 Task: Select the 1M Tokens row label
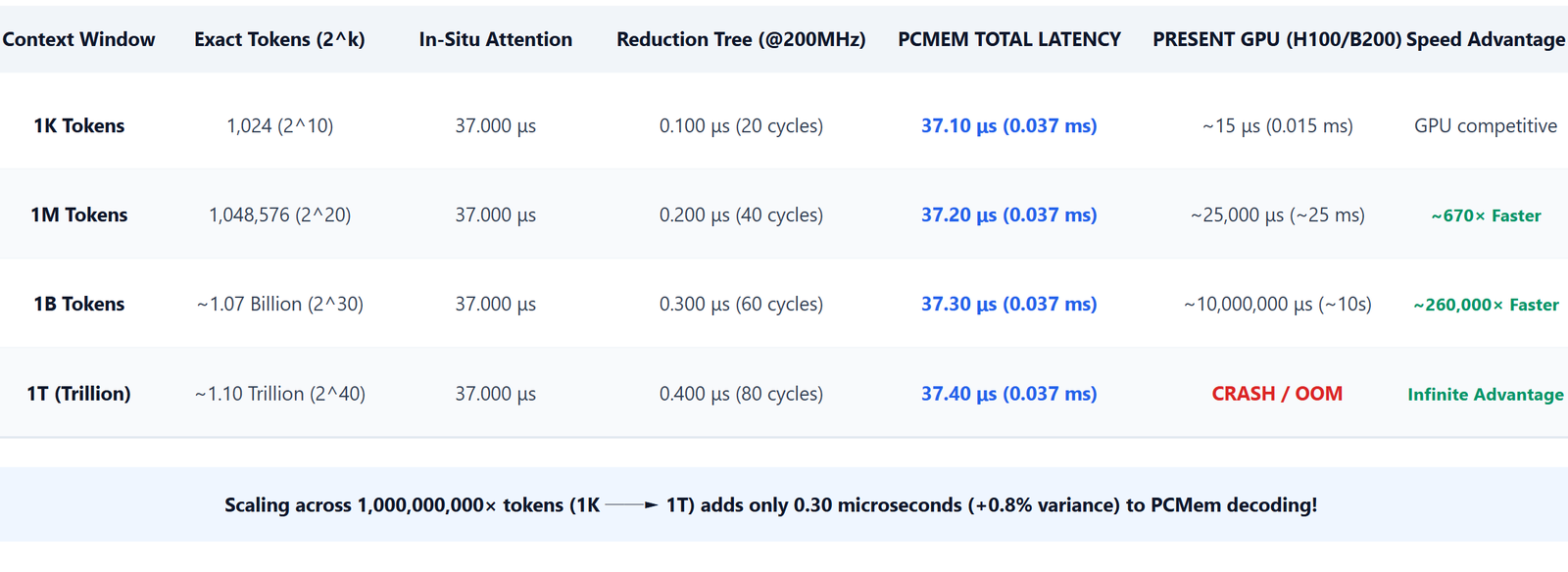(79, 214)
